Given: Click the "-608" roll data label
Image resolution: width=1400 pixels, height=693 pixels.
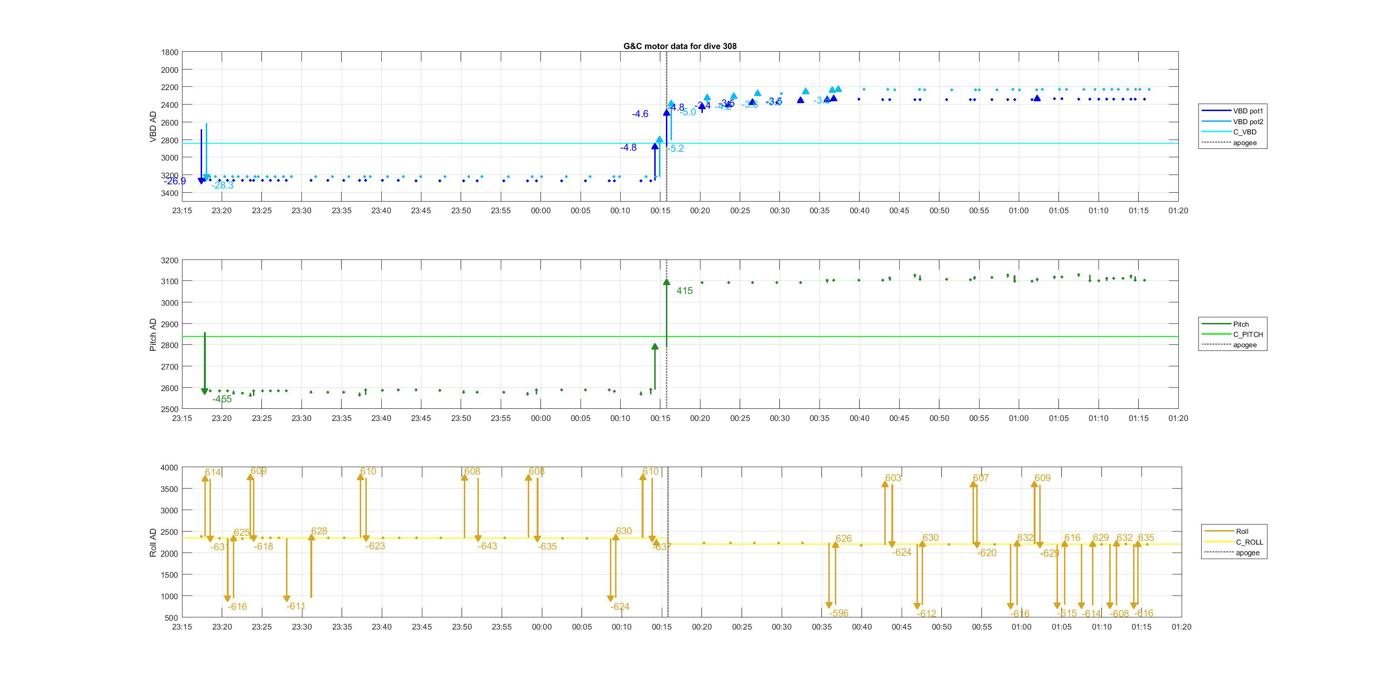Looking at the screenshot, I should pos(1119,614).
